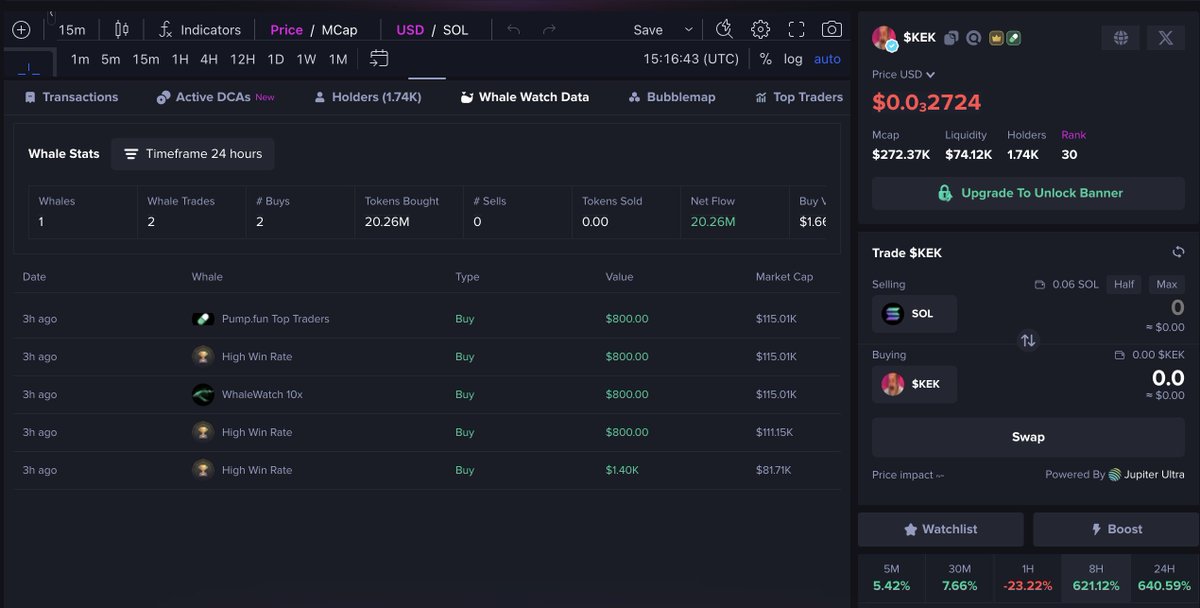The width and height of the screenshot is (1200, 608).
Task: Click the undo arrow icon
Action: point(513,30)
